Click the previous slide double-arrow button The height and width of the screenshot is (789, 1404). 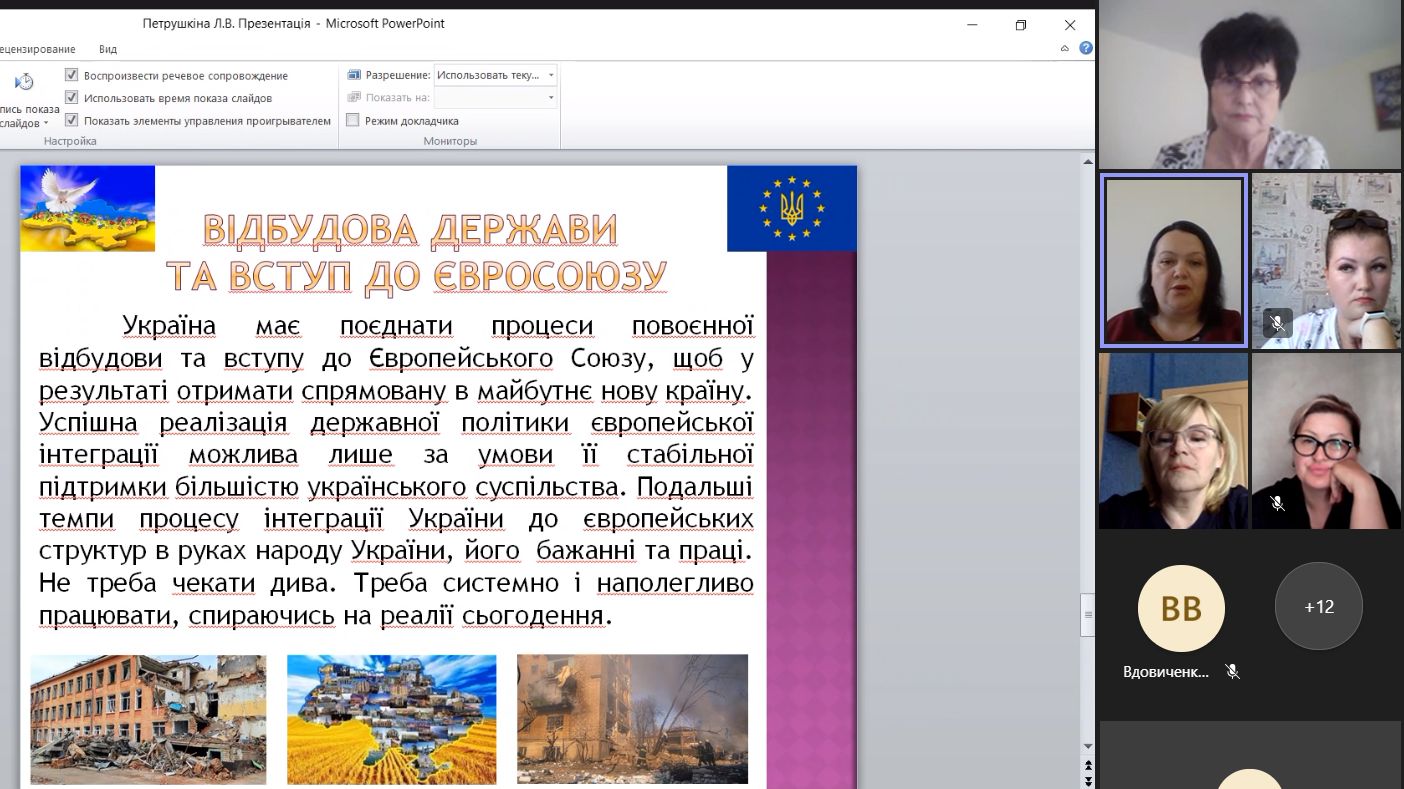pyautogui.click(x=1088, y=765)
